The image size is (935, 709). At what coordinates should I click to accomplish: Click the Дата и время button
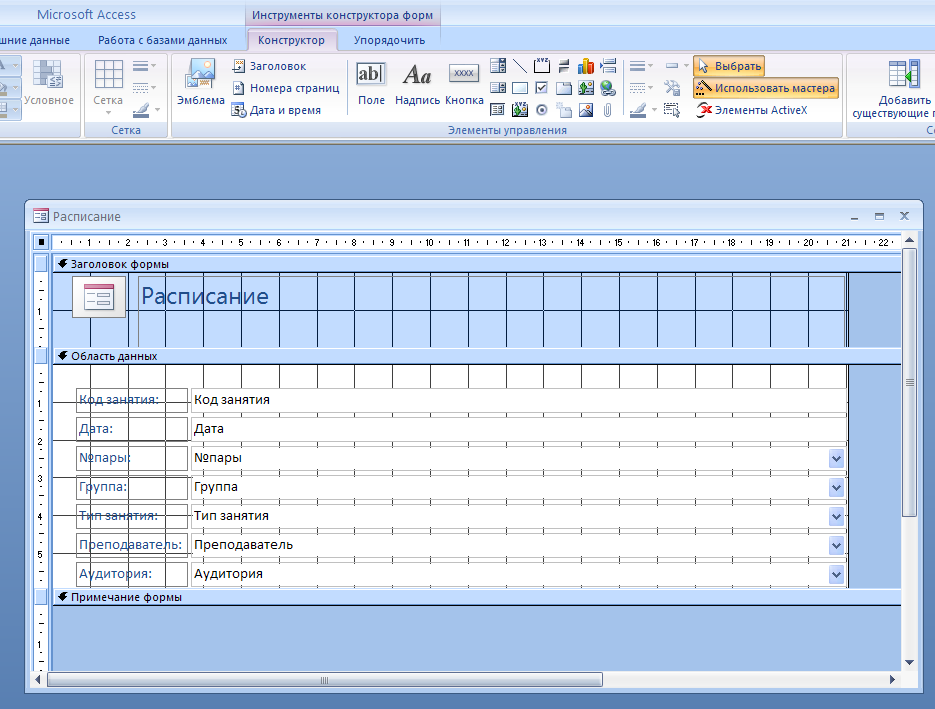click(x=276, y=110)
